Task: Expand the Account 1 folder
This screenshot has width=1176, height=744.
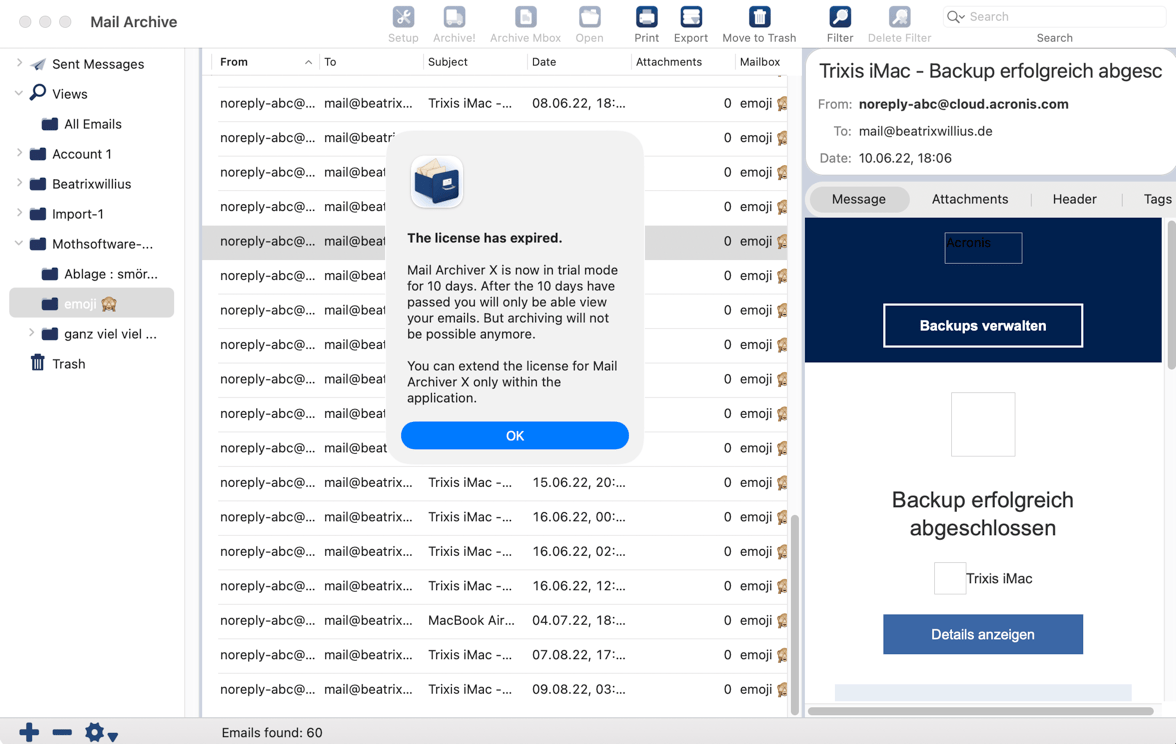Action: pos(19,154)
